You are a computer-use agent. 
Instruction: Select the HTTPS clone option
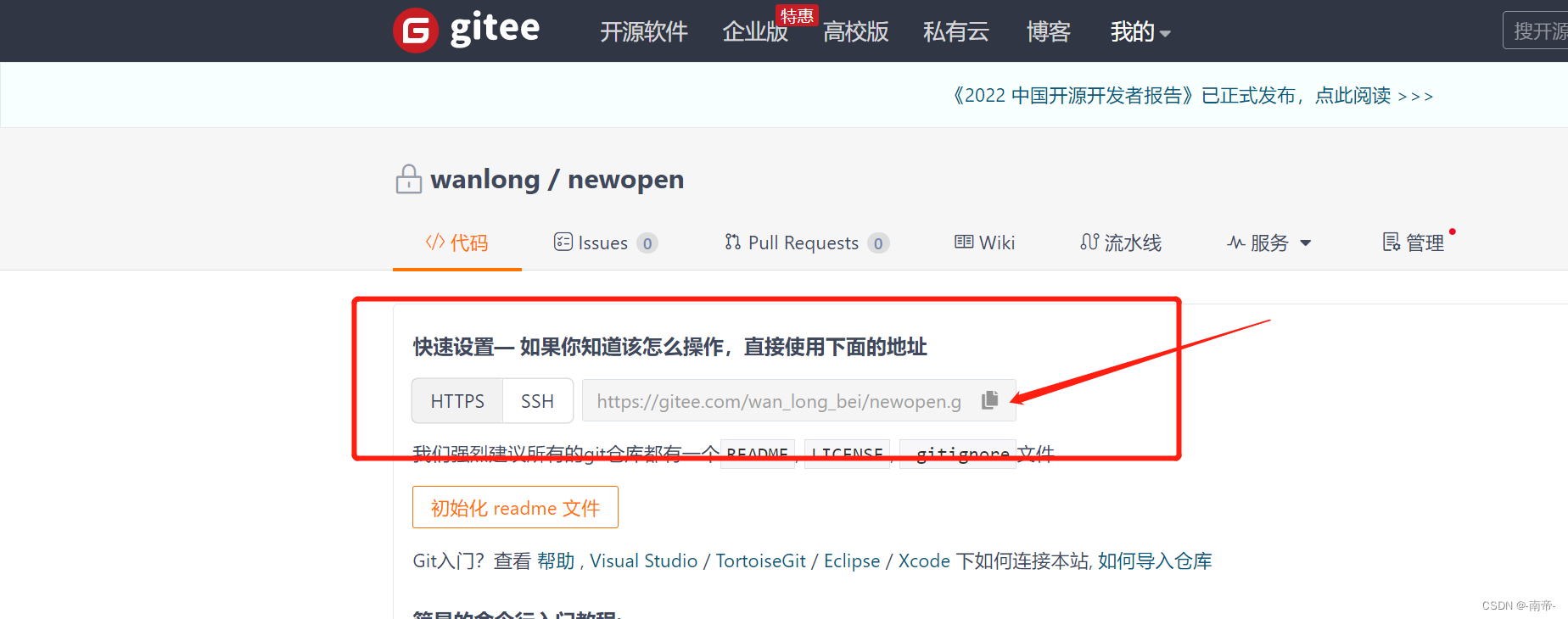coord(457,401)
